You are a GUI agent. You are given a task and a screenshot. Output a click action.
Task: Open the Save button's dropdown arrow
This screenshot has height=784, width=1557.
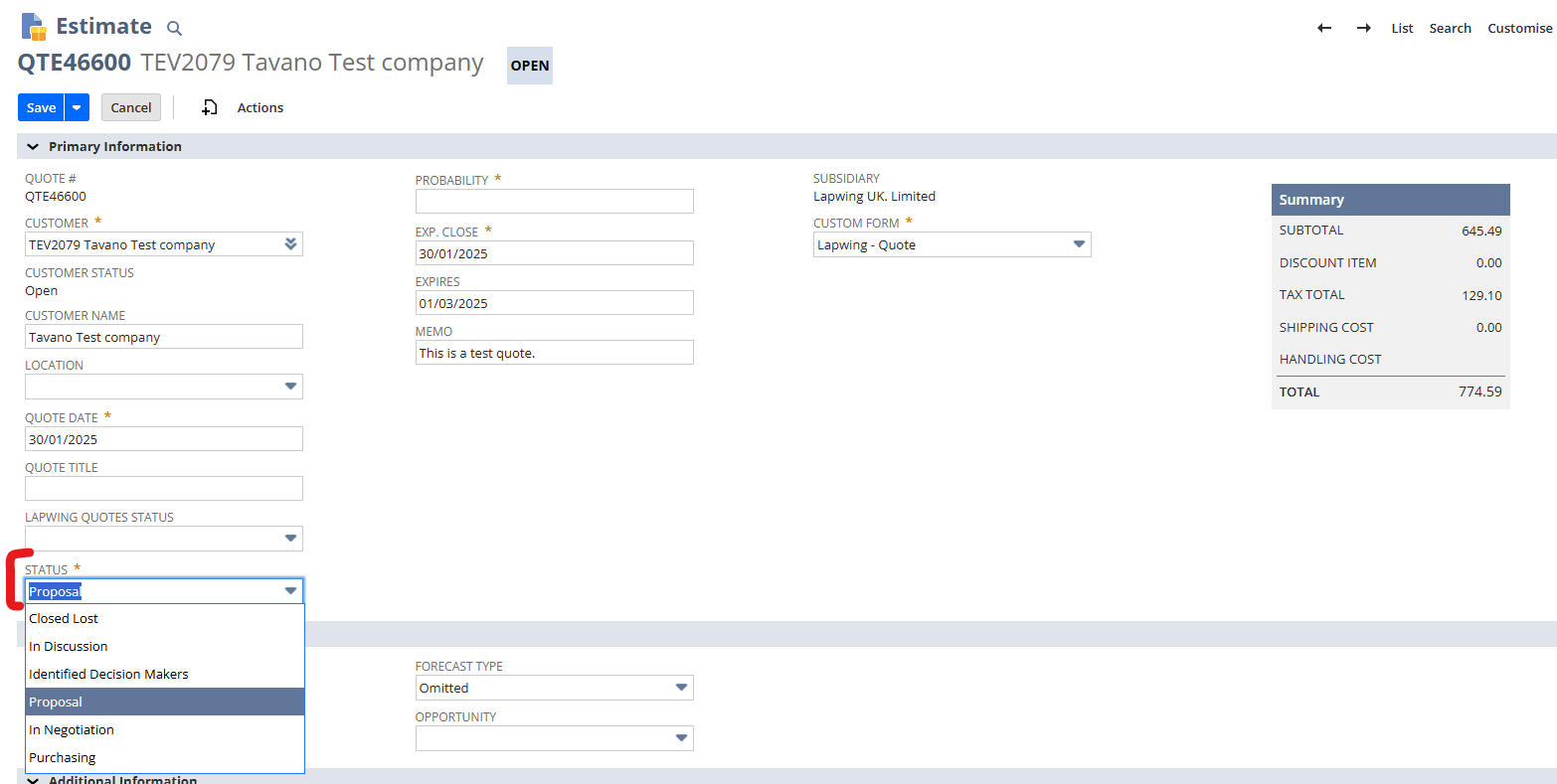coord(77,106)
